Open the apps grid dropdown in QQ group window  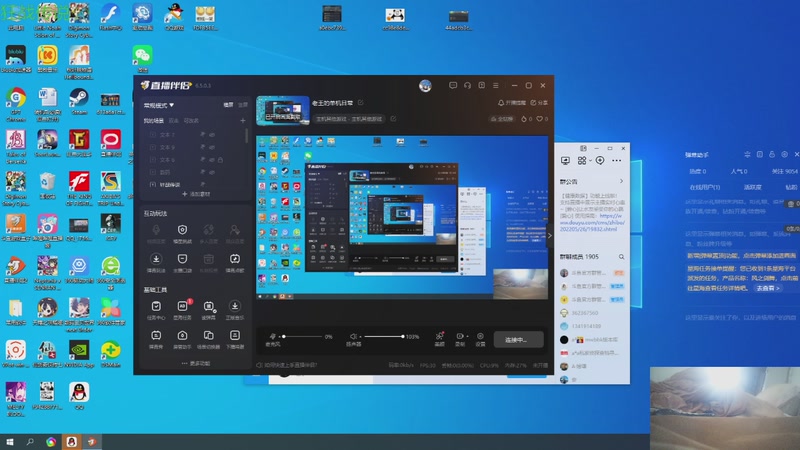click(584, 161)
